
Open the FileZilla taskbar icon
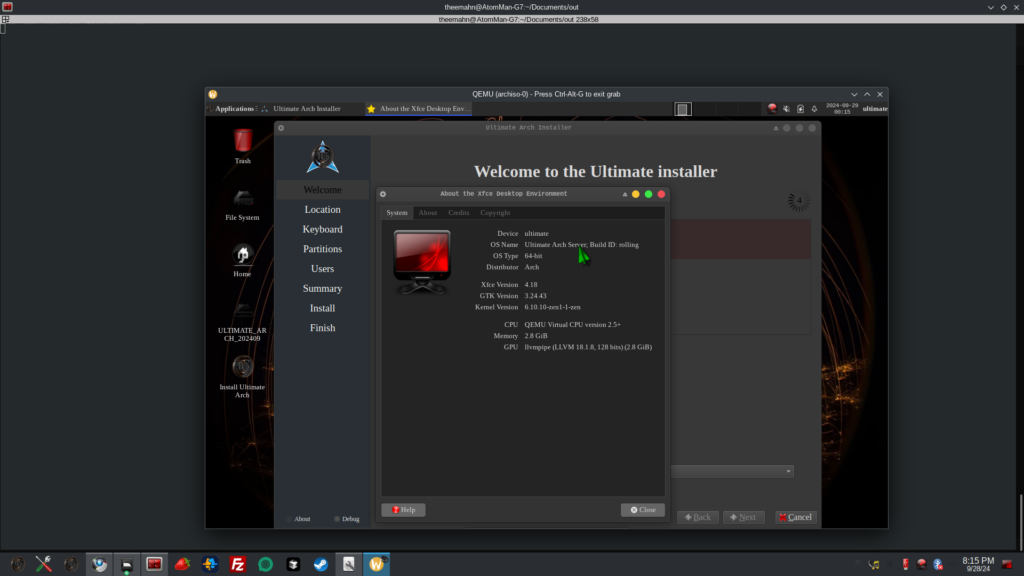click(x=238, y=564)
